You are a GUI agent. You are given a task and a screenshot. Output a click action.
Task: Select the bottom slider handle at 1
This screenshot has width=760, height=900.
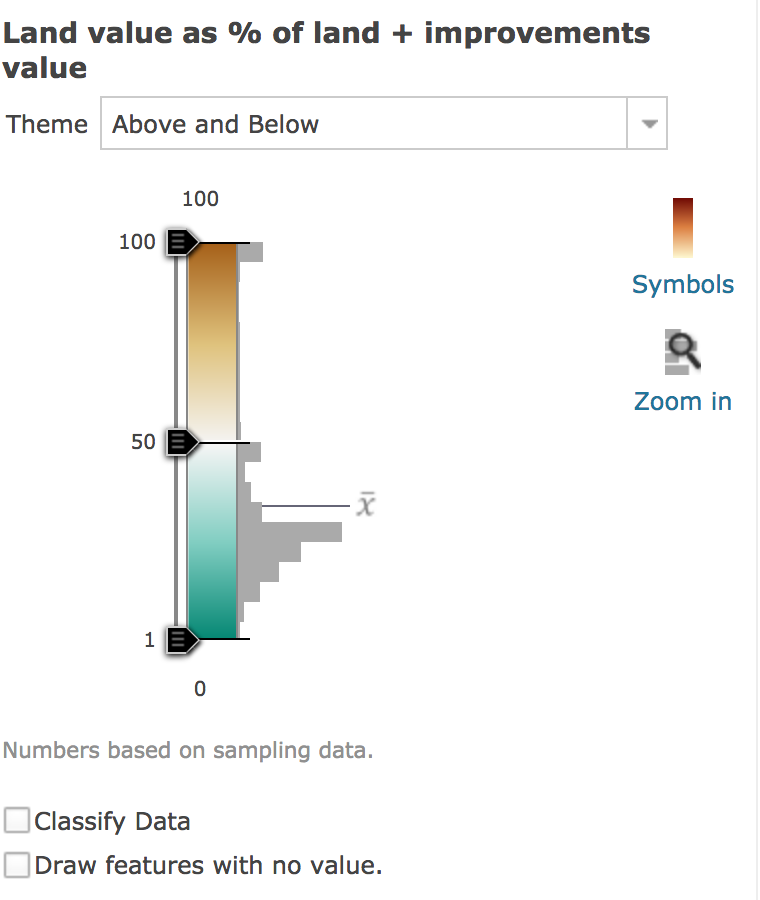(182, 639)
